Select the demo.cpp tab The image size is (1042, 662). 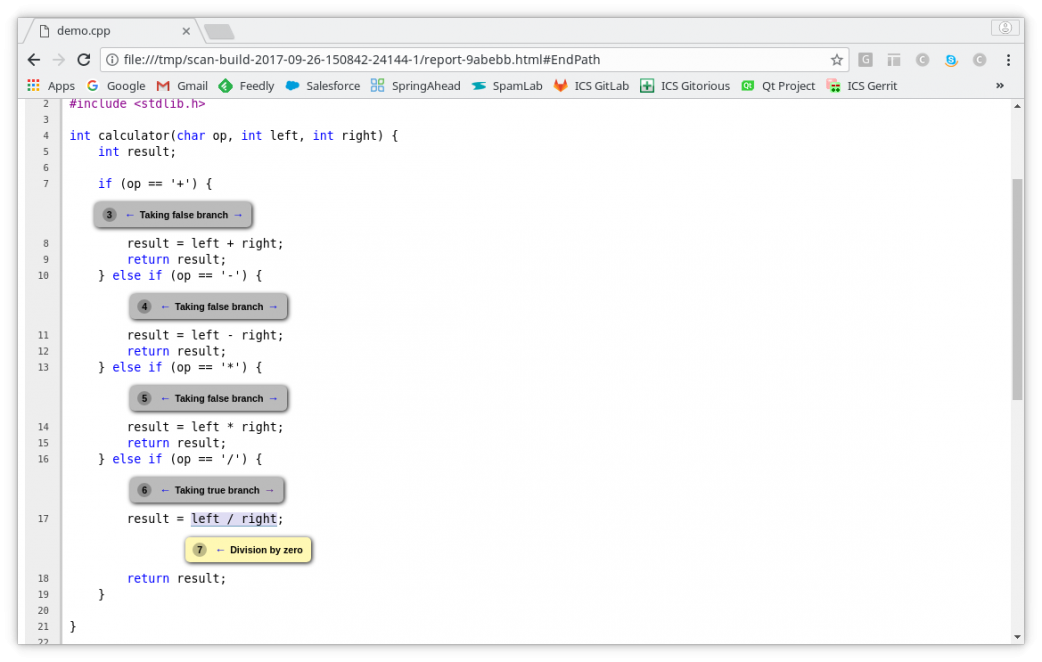click(100, 31)
